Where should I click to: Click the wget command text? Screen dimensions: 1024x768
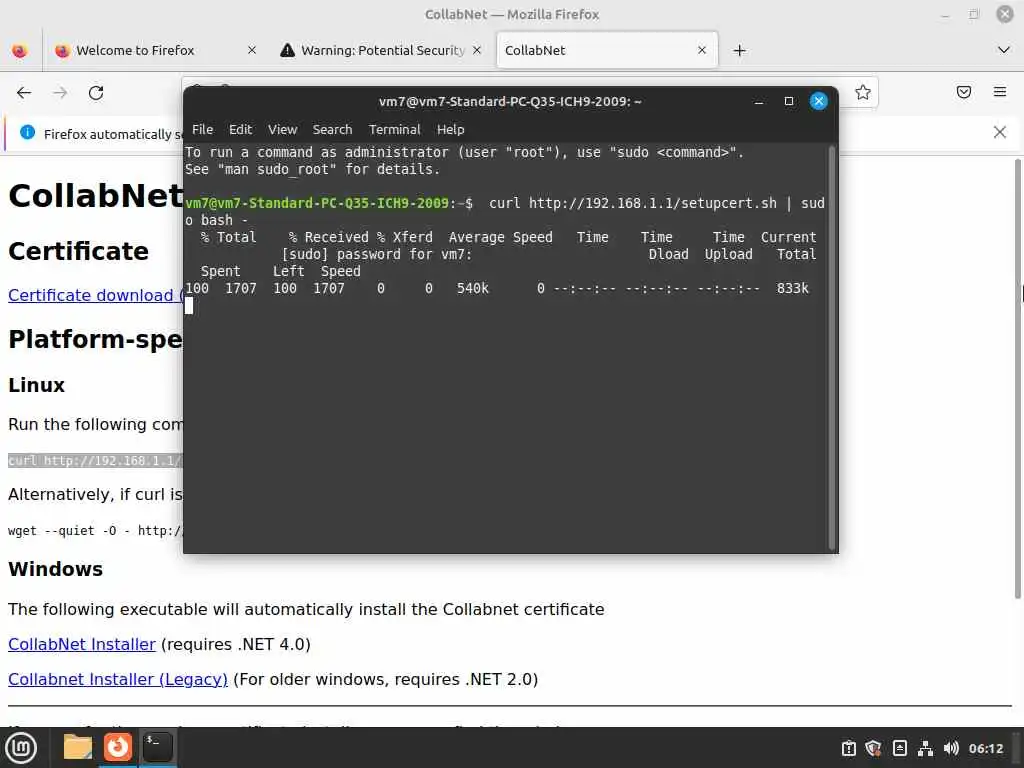95,530
